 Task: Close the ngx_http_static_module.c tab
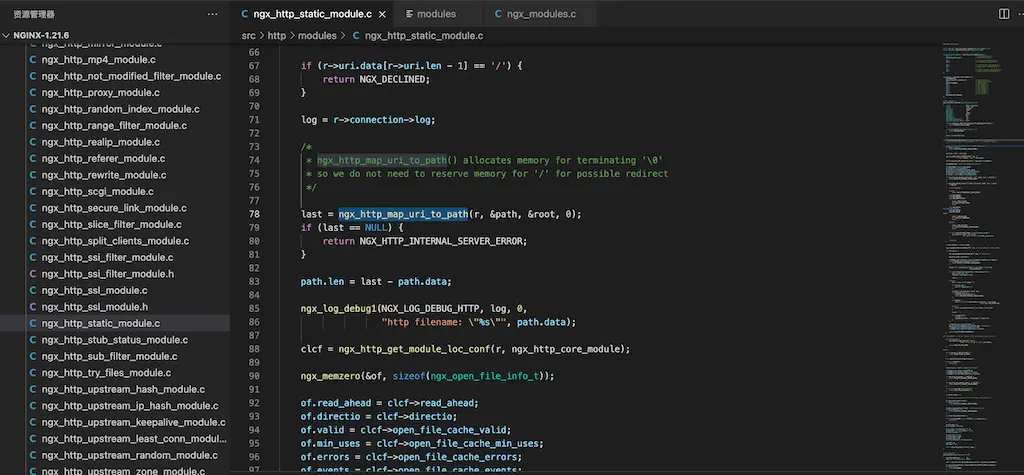[381, 14]
